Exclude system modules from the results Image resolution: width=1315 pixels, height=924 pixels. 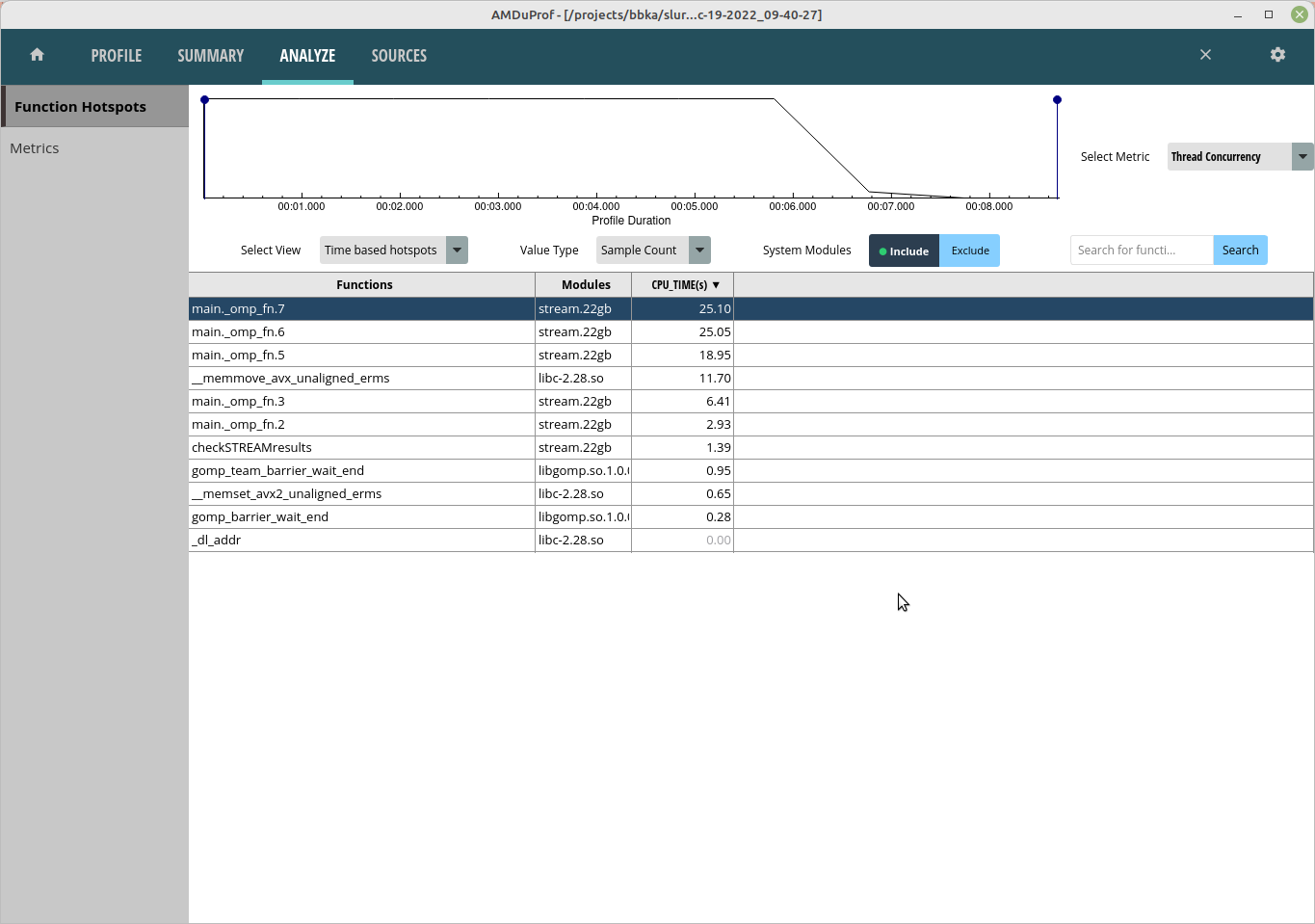tap(969, 250)
